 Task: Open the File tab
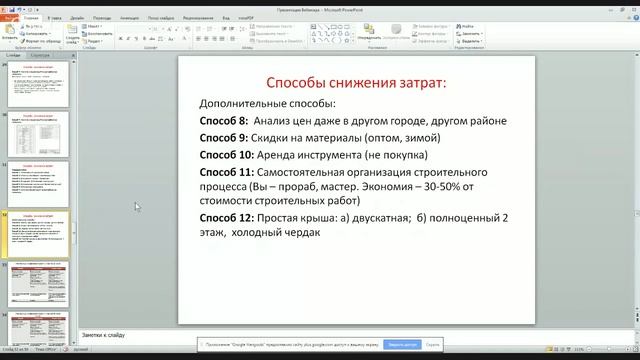coord(10,18)
